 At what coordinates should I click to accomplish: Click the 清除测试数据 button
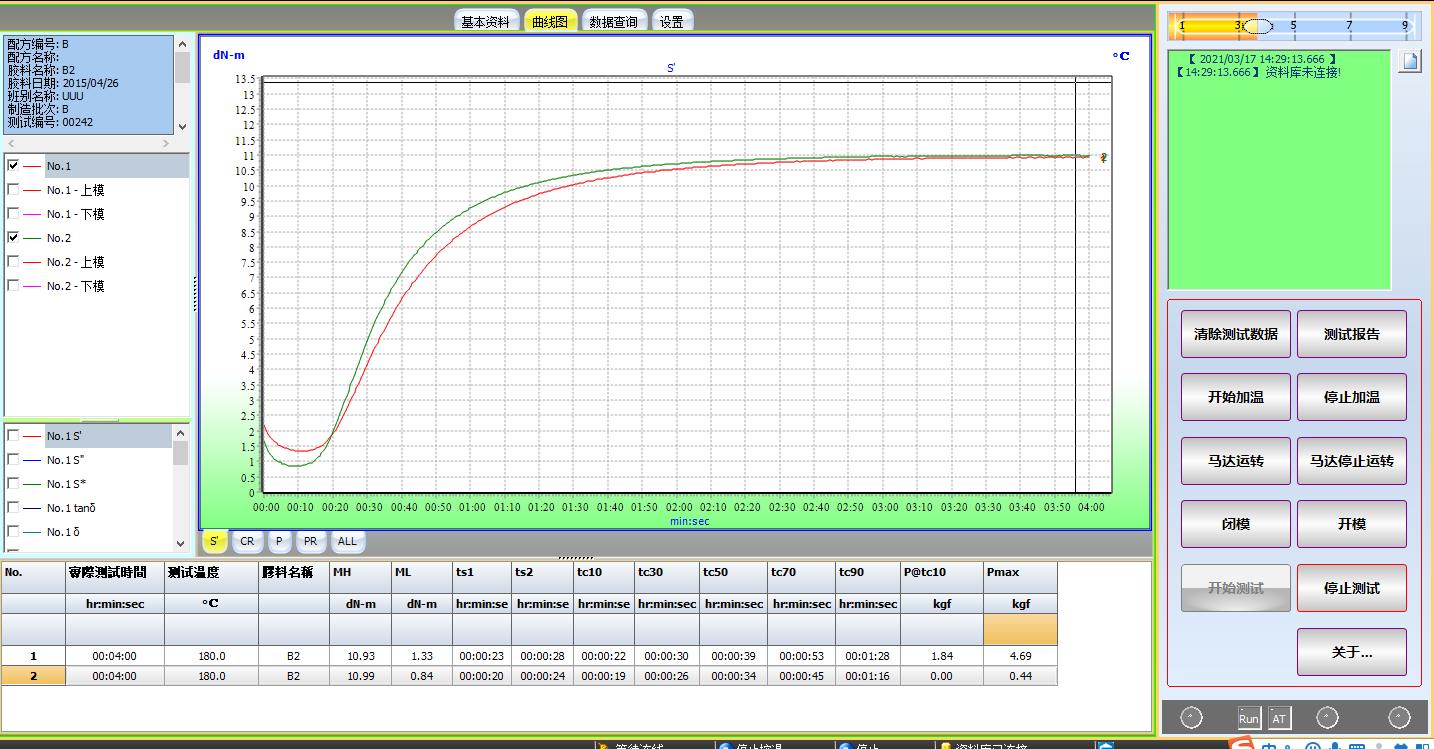[x=1236, y=334]
